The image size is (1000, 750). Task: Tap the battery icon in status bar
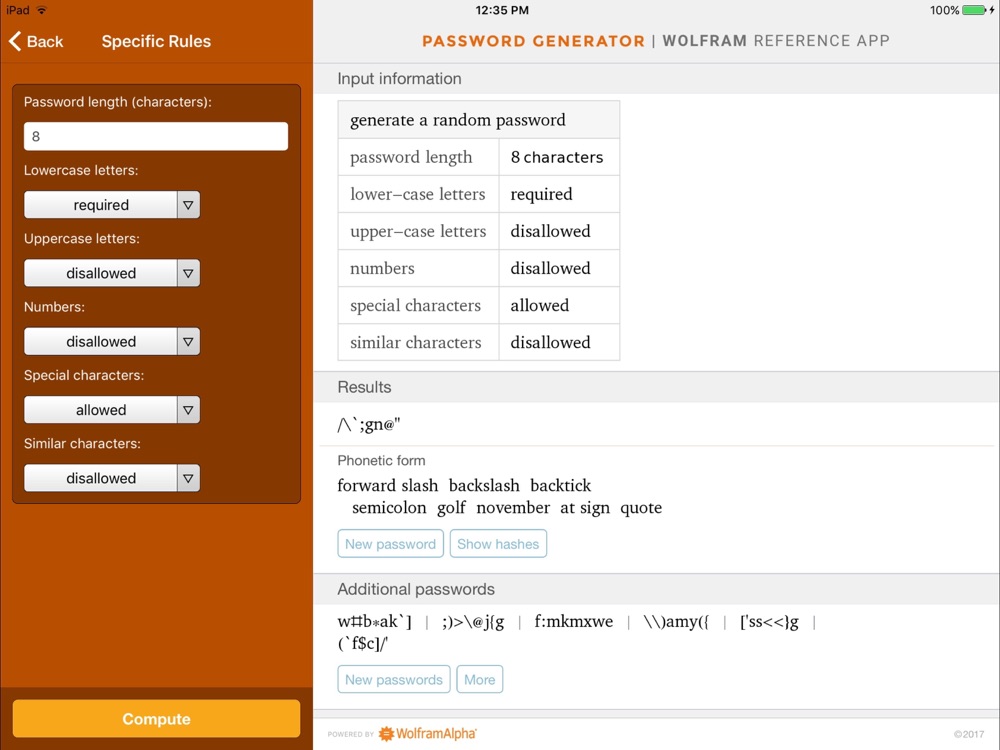coord(975,10)
